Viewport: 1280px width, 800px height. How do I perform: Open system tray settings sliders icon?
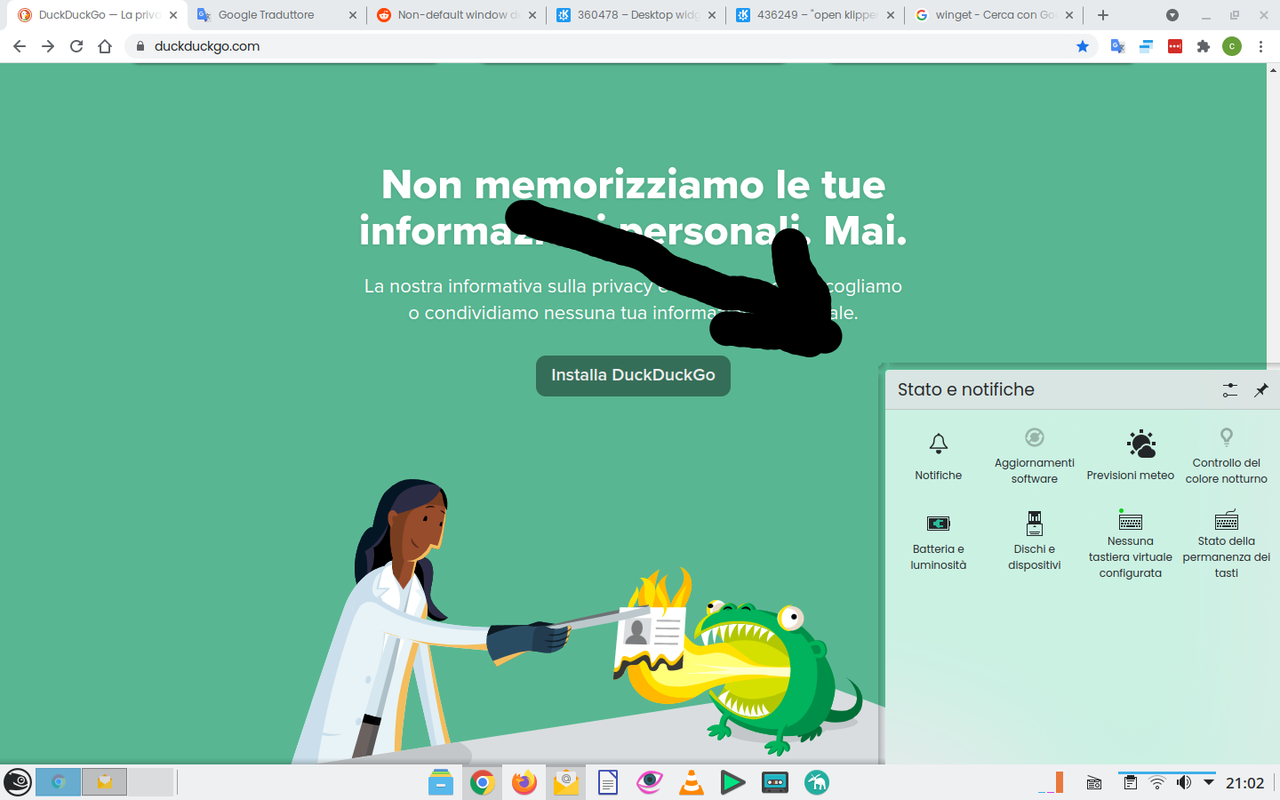(1230, 390)
